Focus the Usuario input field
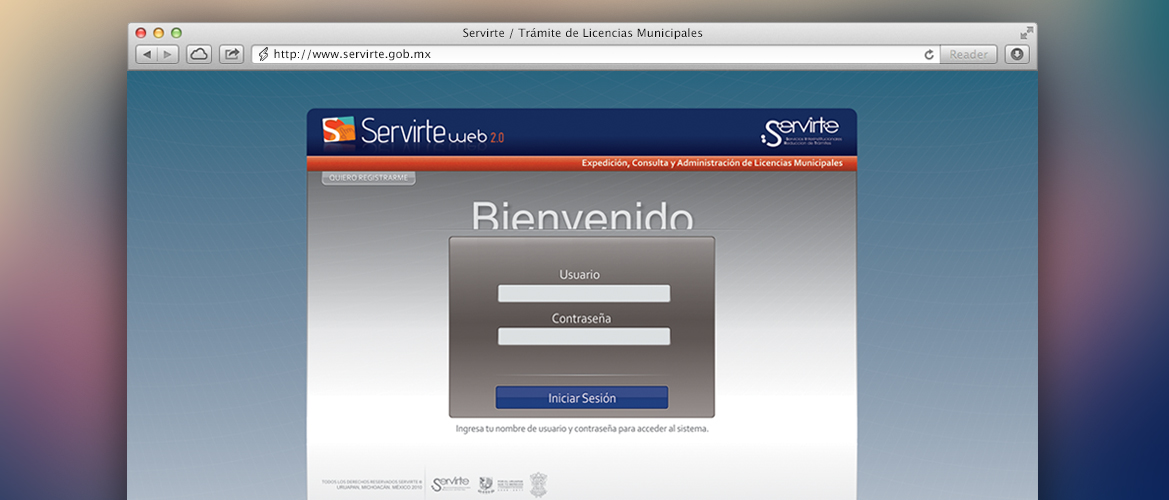Screen dimensions: 1169x500 584,293
